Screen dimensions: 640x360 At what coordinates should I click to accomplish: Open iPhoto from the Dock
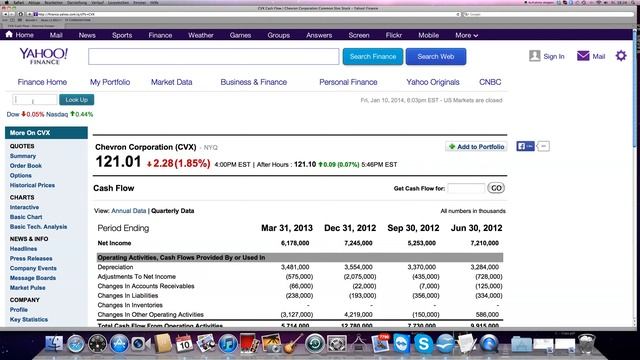pos(271,343)
